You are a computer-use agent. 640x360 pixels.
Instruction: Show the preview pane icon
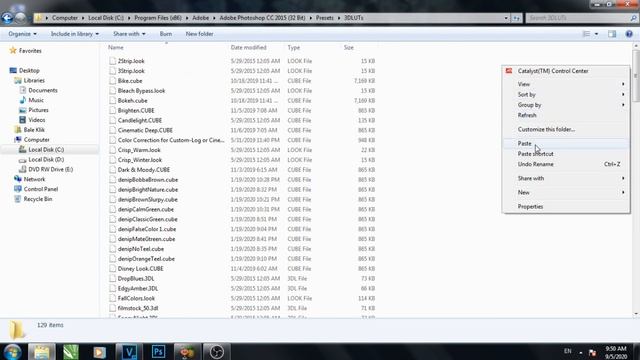612,34
